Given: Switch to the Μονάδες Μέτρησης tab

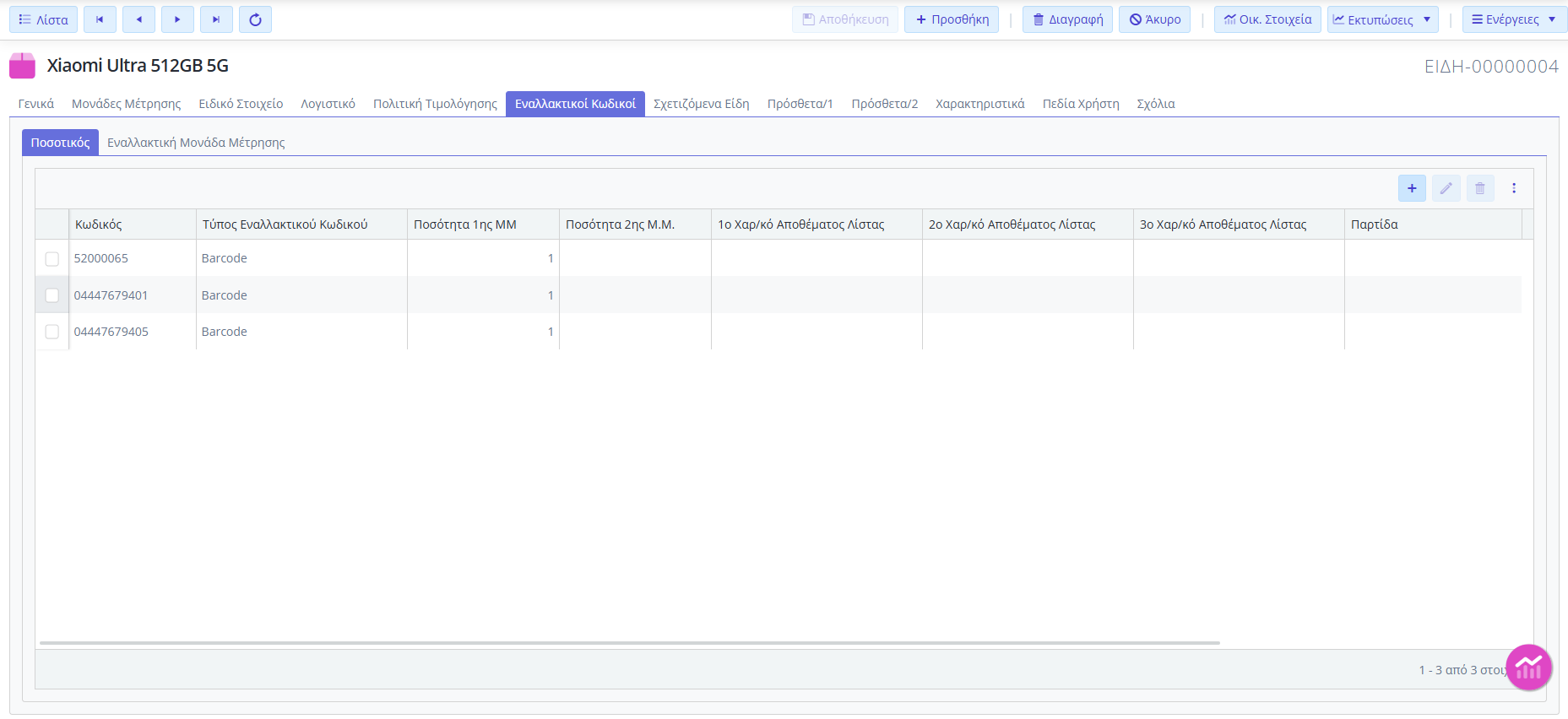Looking at the screenshot, I should (x=127, y=104).
